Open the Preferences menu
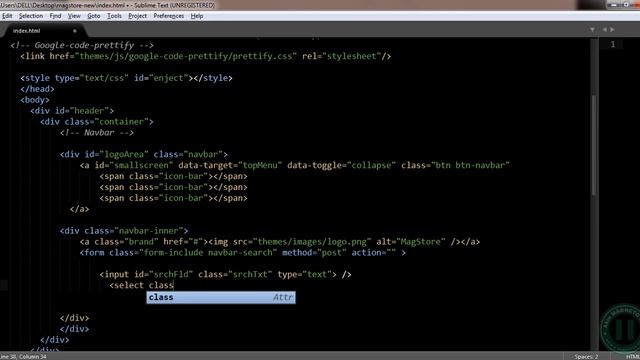Viewport: 640px width, 360px height. click(x=169, y=16)
